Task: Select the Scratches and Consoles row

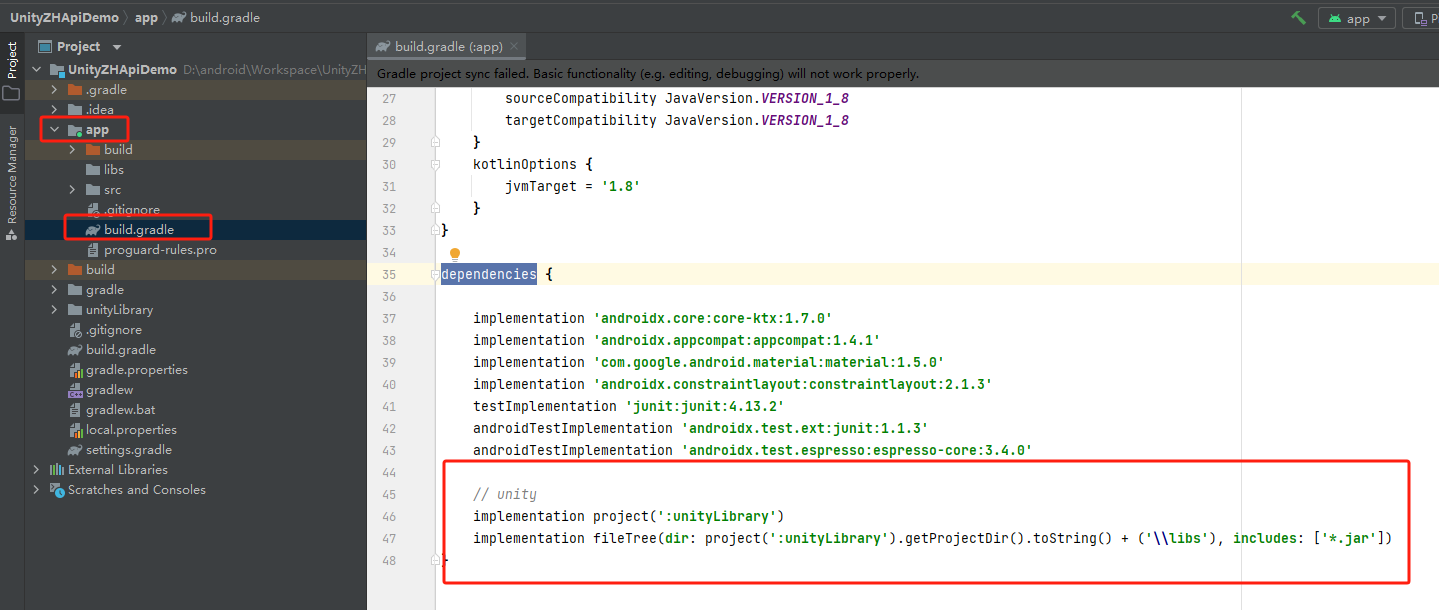Action: [x=196, y=490]
